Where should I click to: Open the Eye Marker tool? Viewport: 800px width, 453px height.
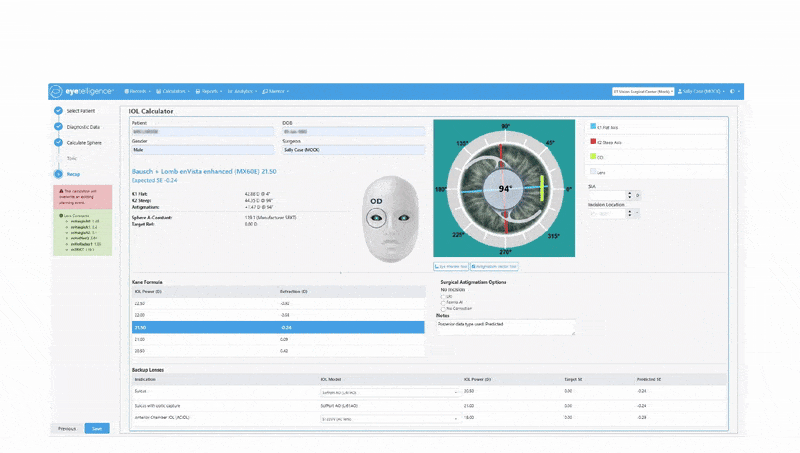(x=450, y=266)
